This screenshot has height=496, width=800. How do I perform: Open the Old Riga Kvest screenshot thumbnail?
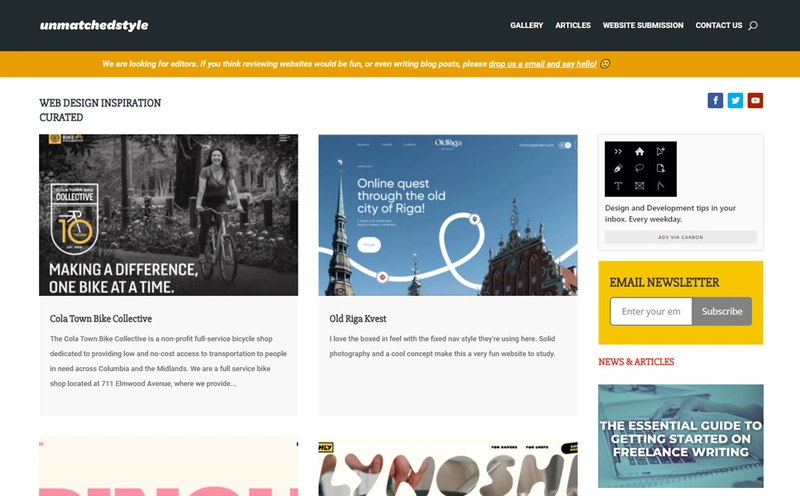[448, 215]
